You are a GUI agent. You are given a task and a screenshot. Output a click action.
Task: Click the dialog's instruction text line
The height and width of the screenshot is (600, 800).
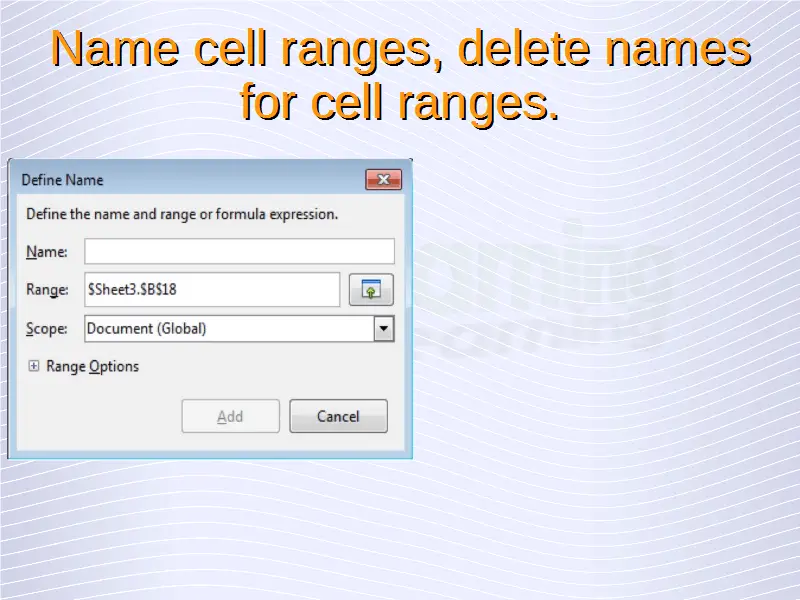pos(182,214)
